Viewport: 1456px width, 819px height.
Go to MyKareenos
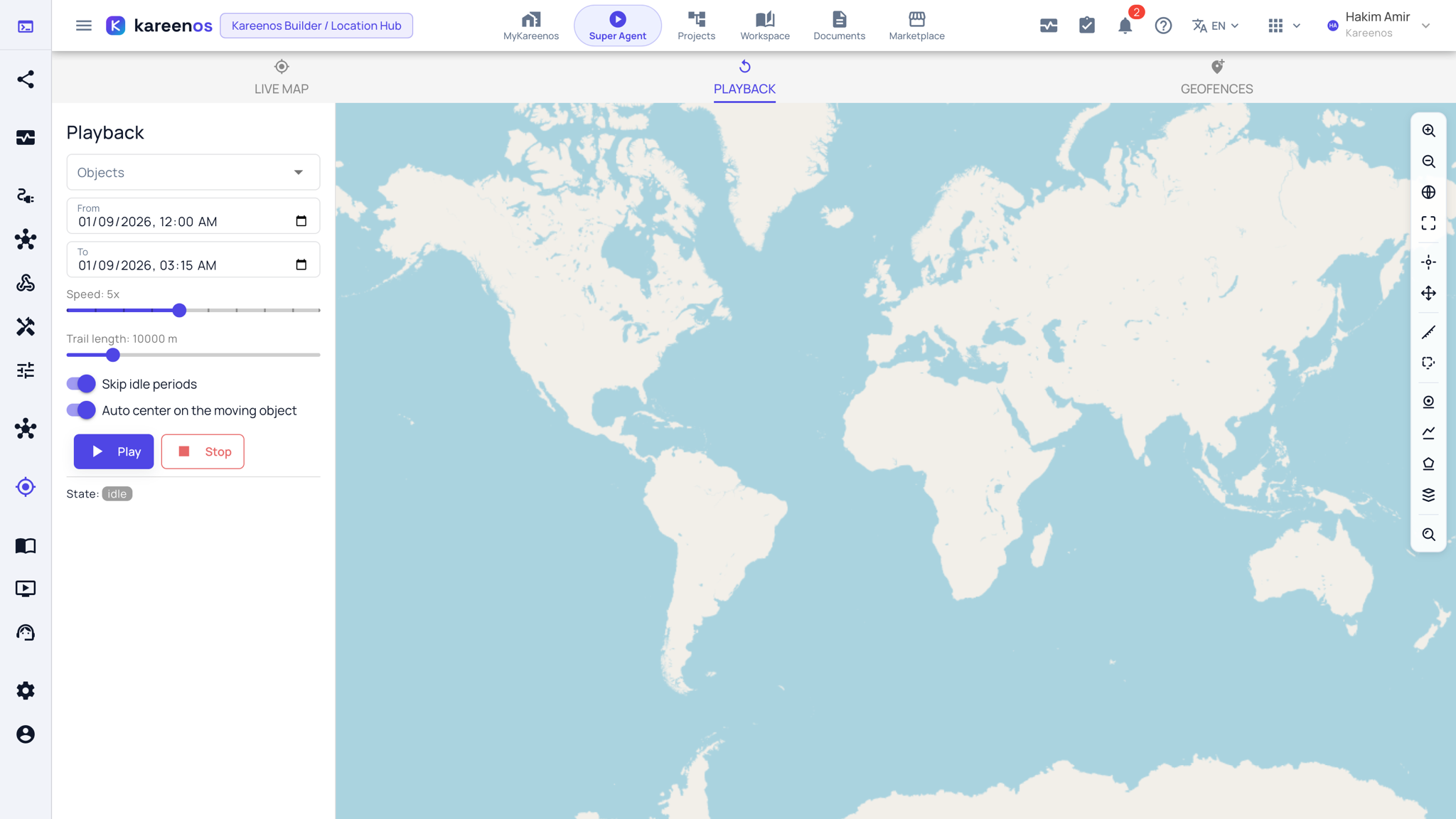click(x=531, y=26)
